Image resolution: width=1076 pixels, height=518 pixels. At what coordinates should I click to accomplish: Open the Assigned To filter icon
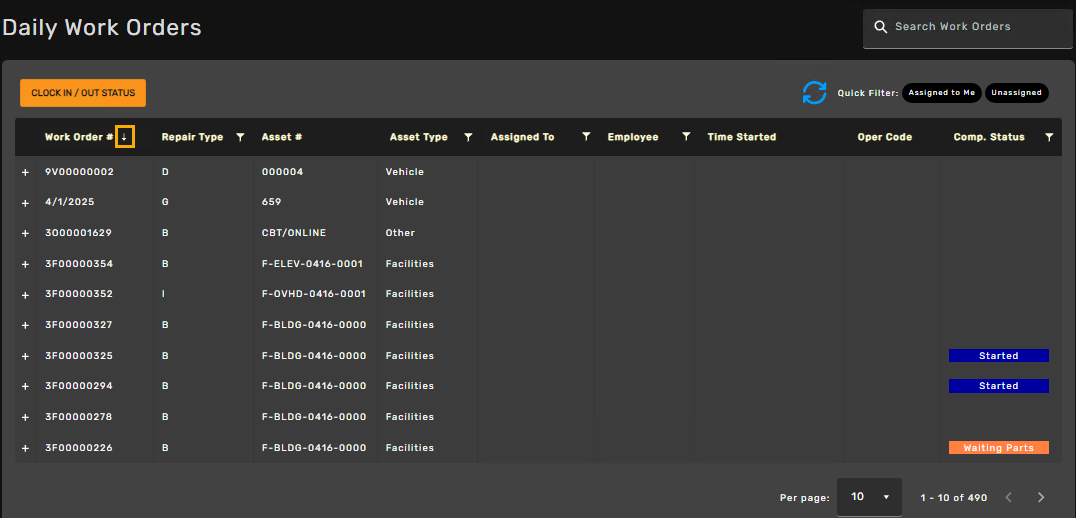point(586,137)
